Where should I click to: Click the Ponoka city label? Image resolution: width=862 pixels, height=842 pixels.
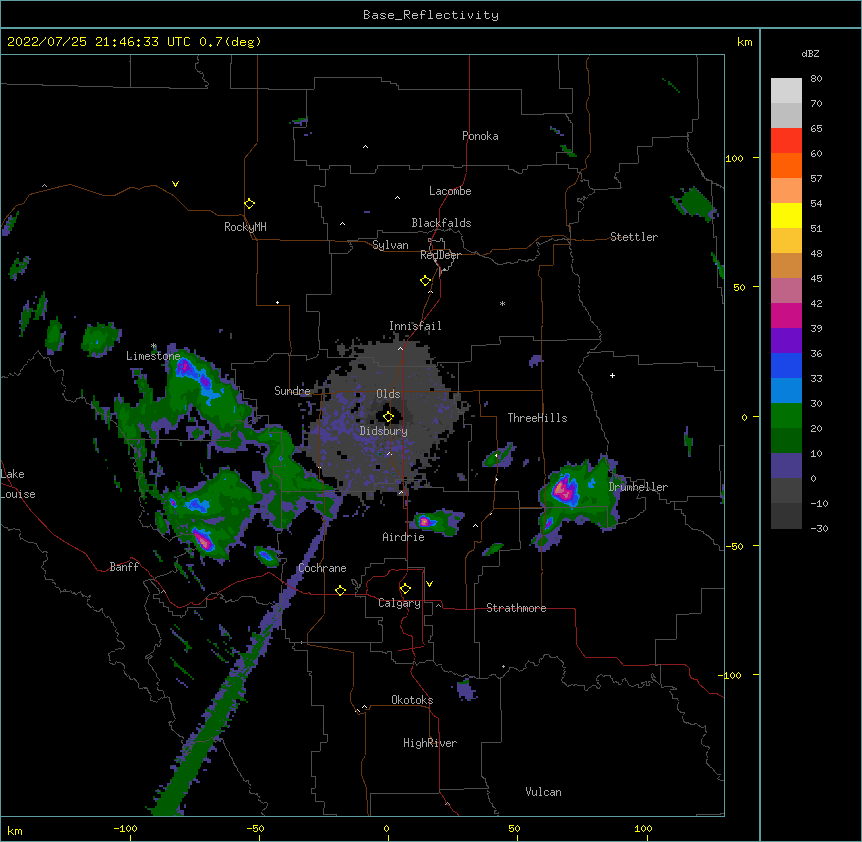tap(480, 136)
